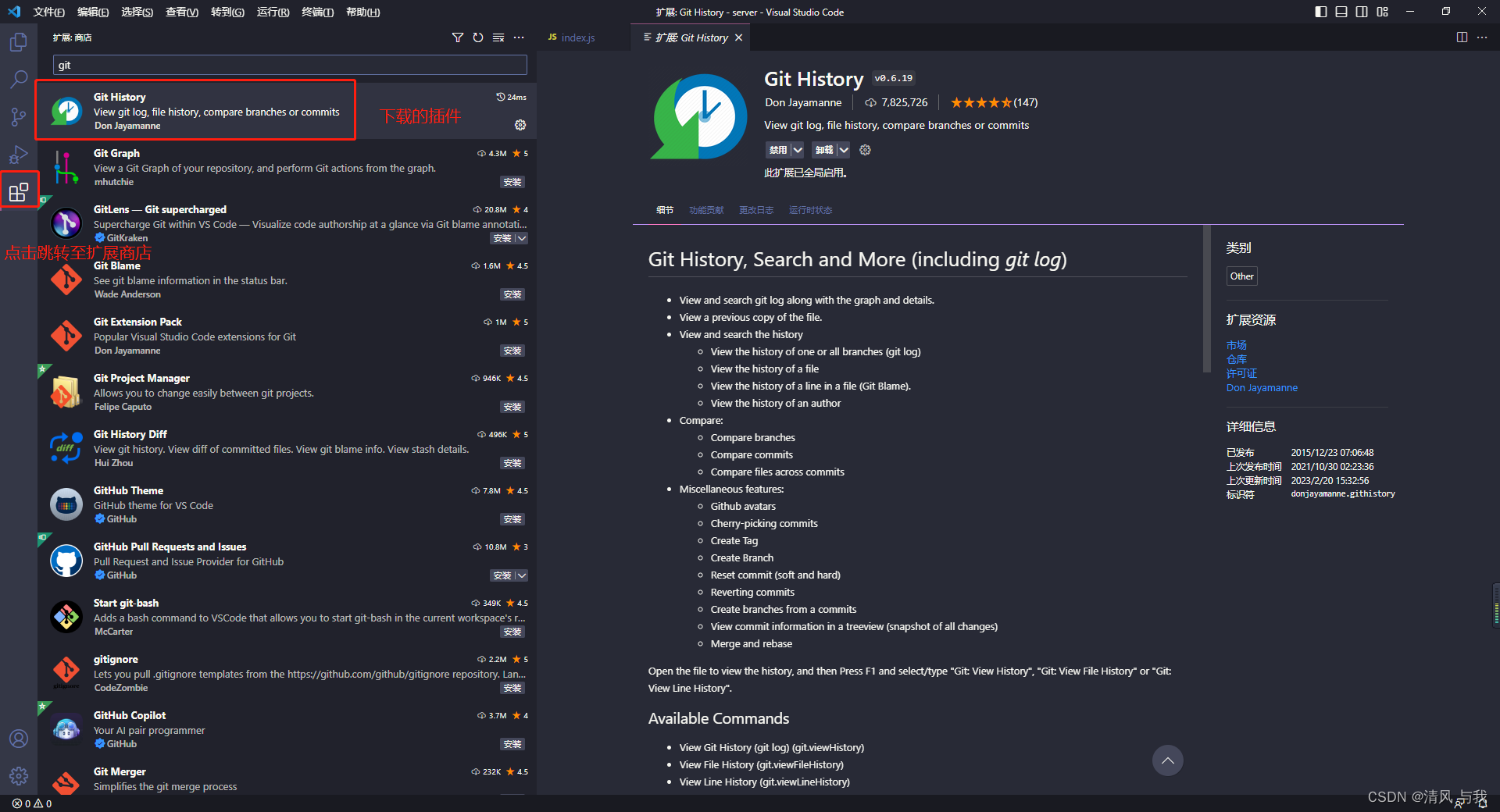This screenshot has width=1500, height=812.
Task: Expand the uninstall button dropdown arrow
Action: pos(844,150)
